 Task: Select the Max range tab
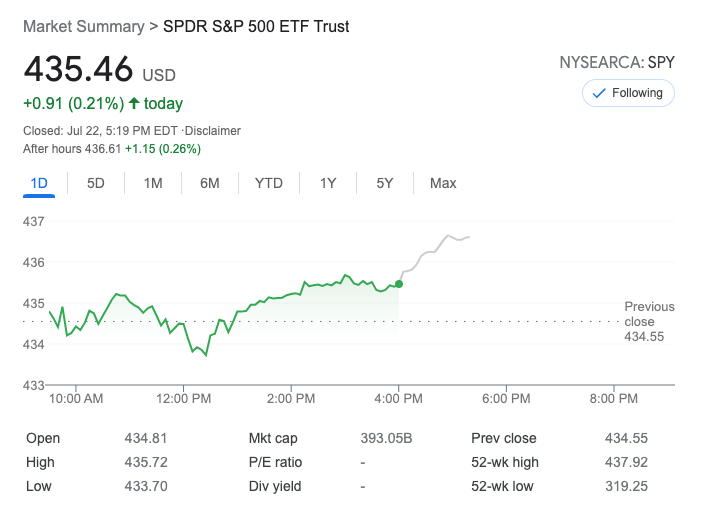click(443, 183)
